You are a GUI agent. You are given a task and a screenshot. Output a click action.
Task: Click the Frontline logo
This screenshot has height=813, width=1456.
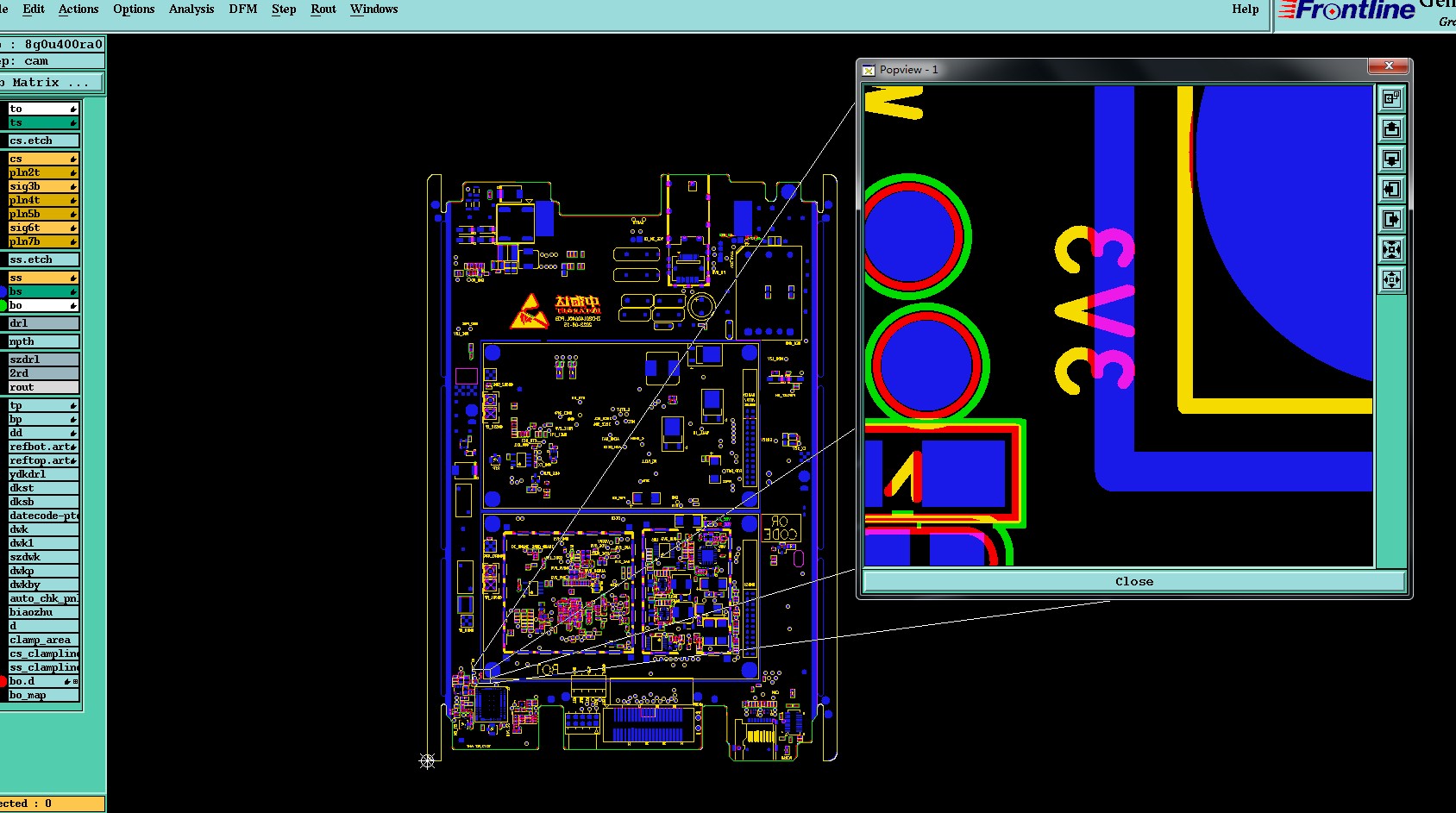tap(1346, 10)
